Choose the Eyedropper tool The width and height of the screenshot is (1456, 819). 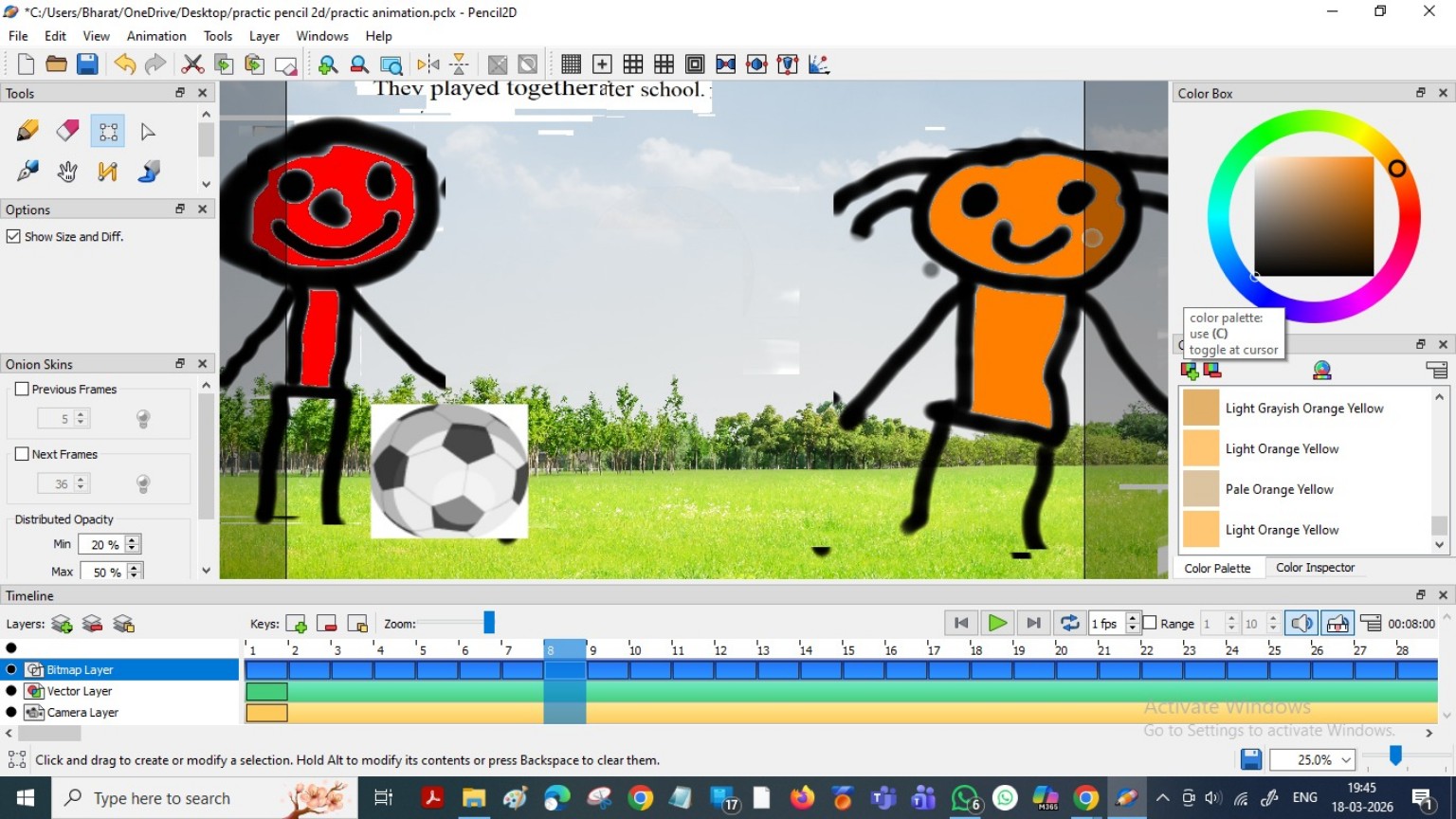click(27, 172)
